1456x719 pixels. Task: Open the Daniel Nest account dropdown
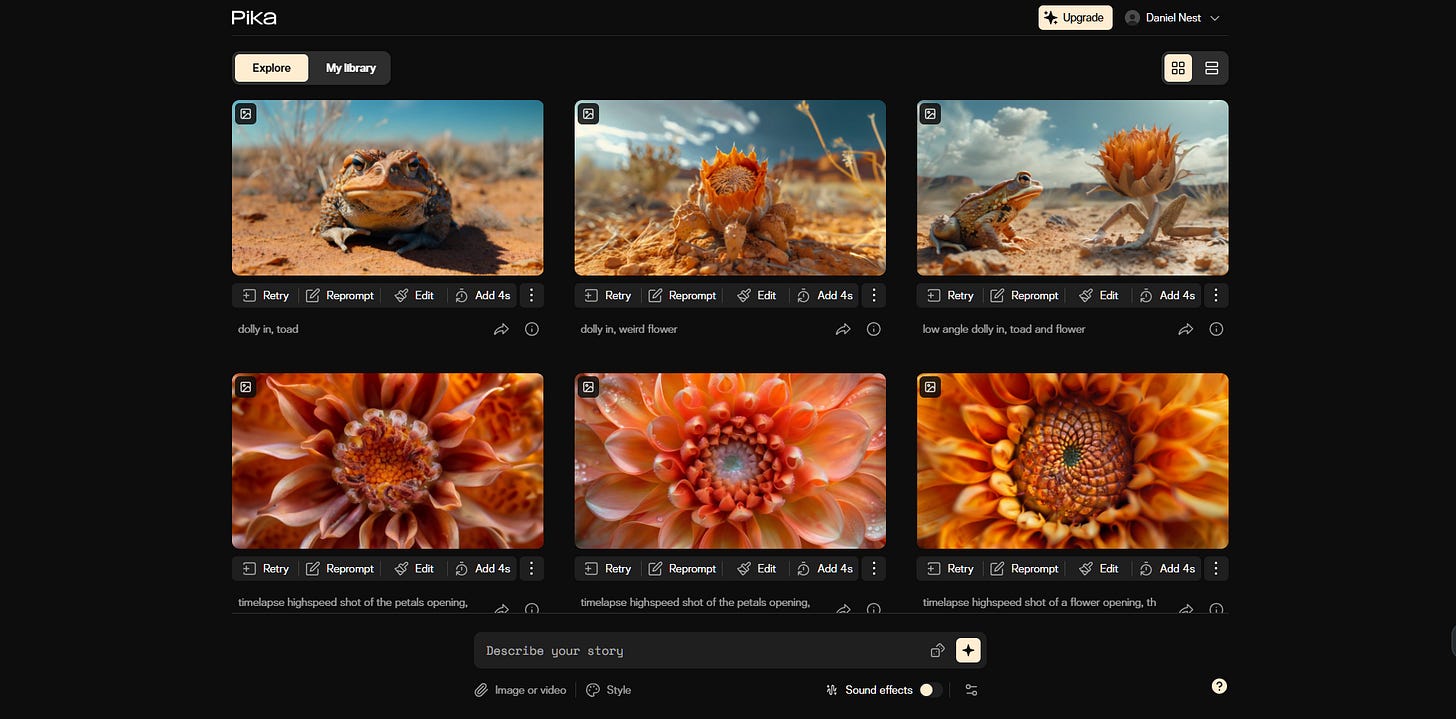pyautogui.click(x=1172, y=17)
